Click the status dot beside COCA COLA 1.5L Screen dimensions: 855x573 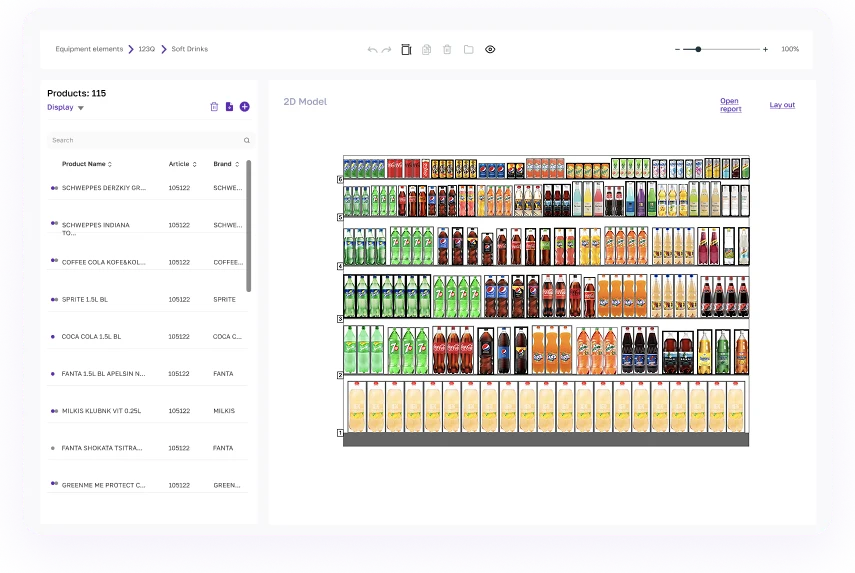coord(53,336)
